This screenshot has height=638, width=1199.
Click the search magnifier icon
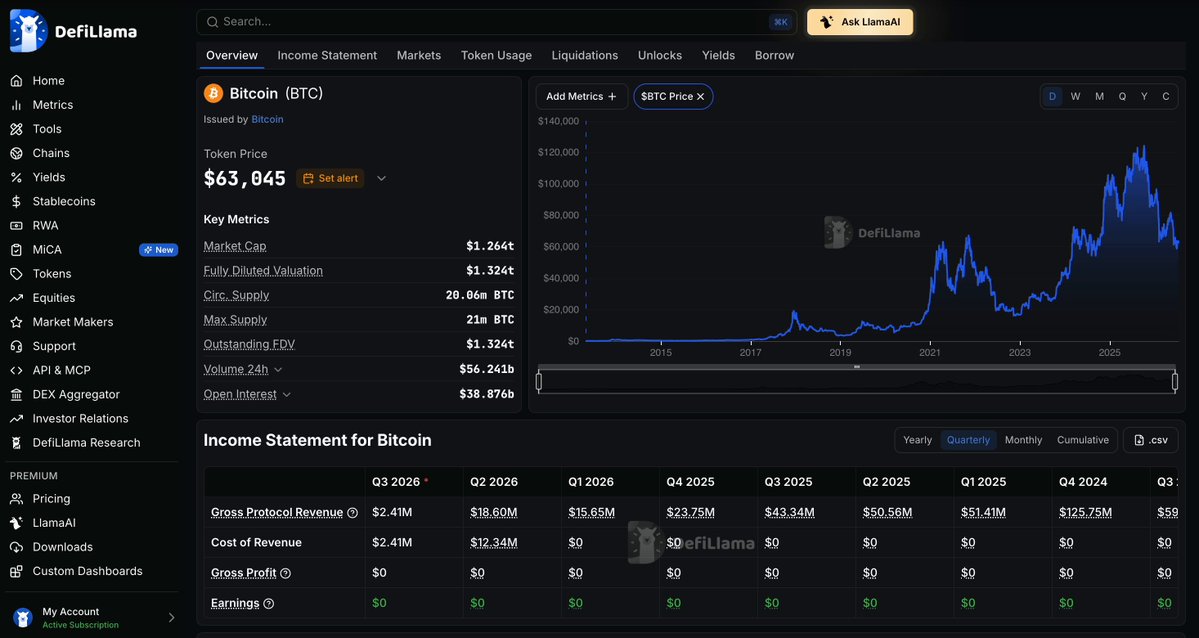[213, 22]
